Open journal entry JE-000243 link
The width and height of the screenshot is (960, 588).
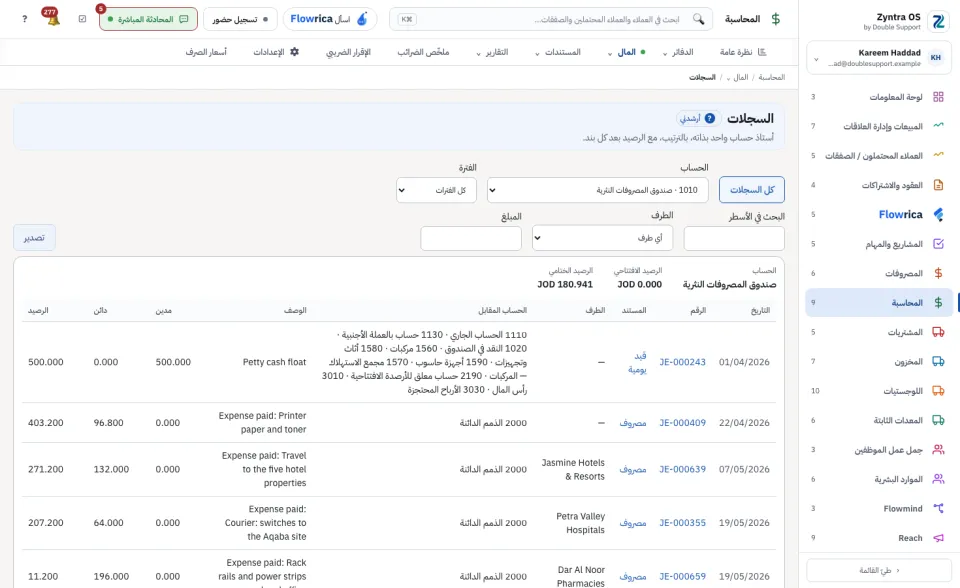682,362
